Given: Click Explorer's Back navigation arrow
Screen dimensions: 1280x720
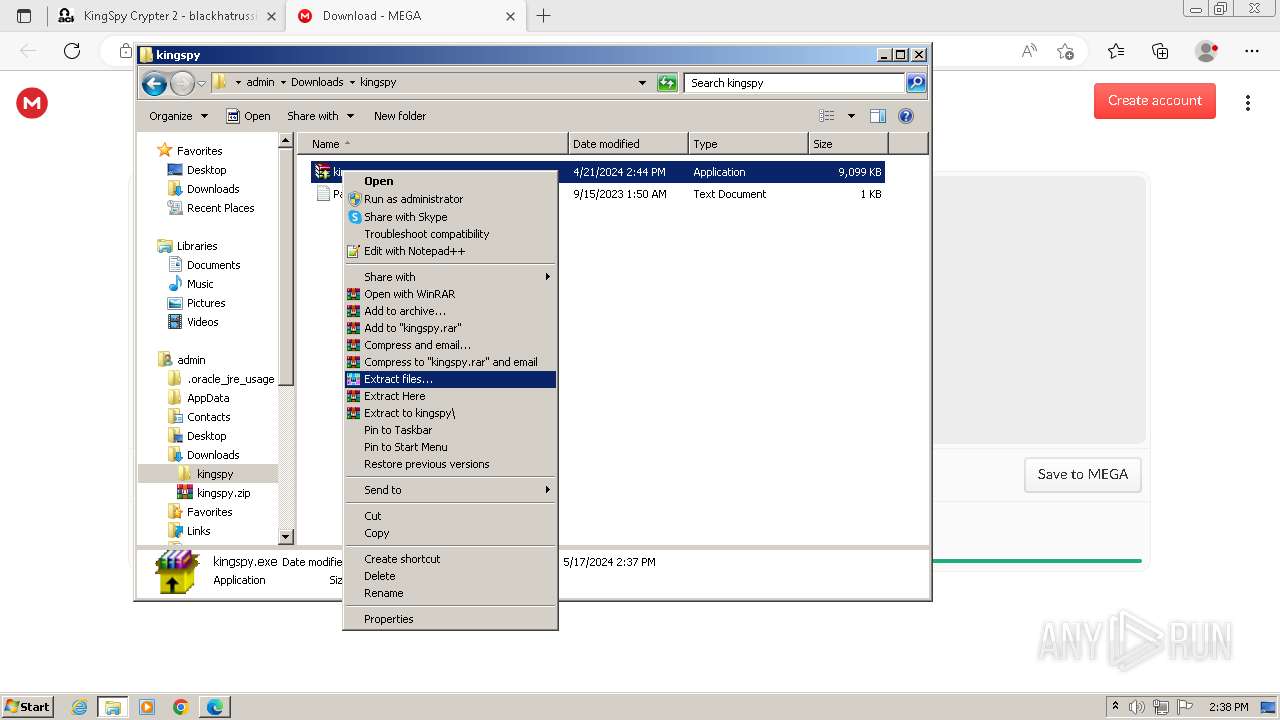Looking at the screenshot, I should (x=154, y=83).
